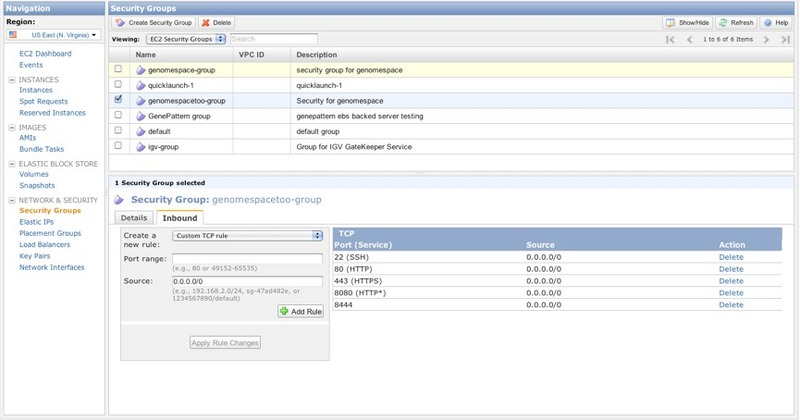The width and height of the screenshot is (800, 420).
Task: Click the green plus Add Rule icon
Action: [x=284, y=311]
